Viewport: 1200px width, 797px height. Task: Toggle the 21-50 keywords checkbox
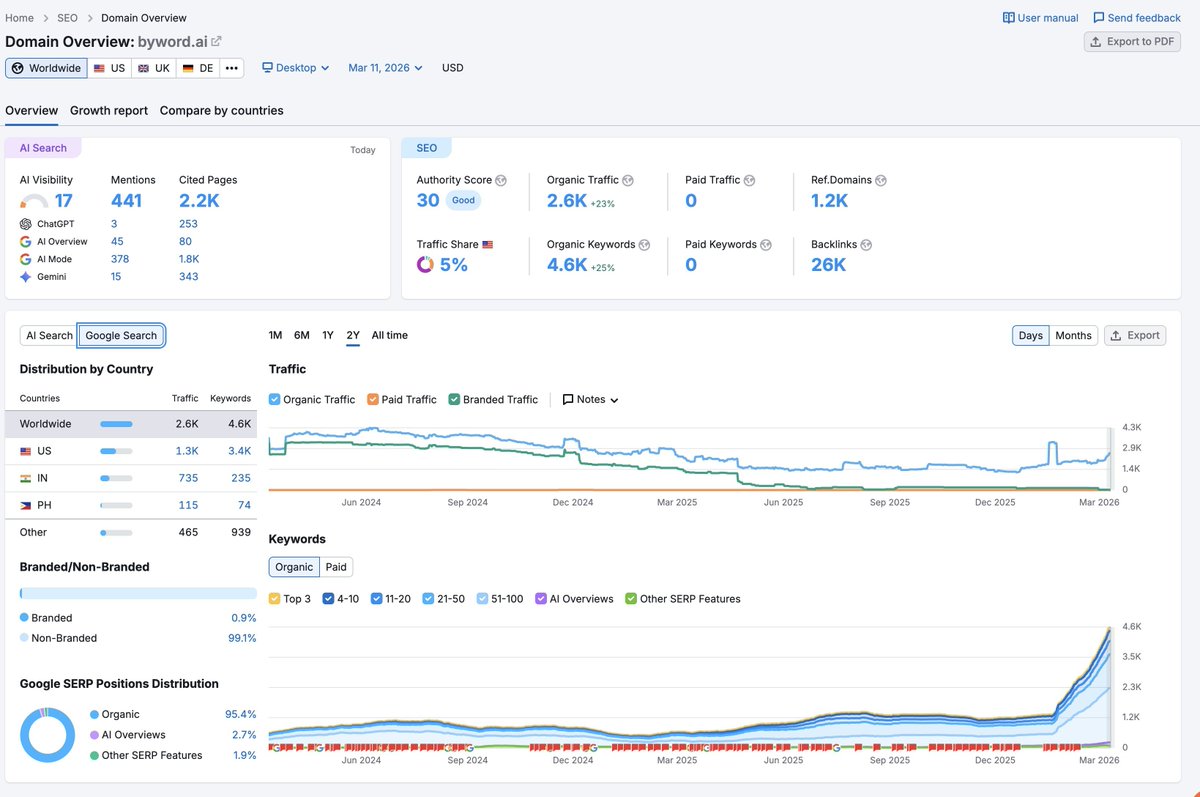coord(428,599)
